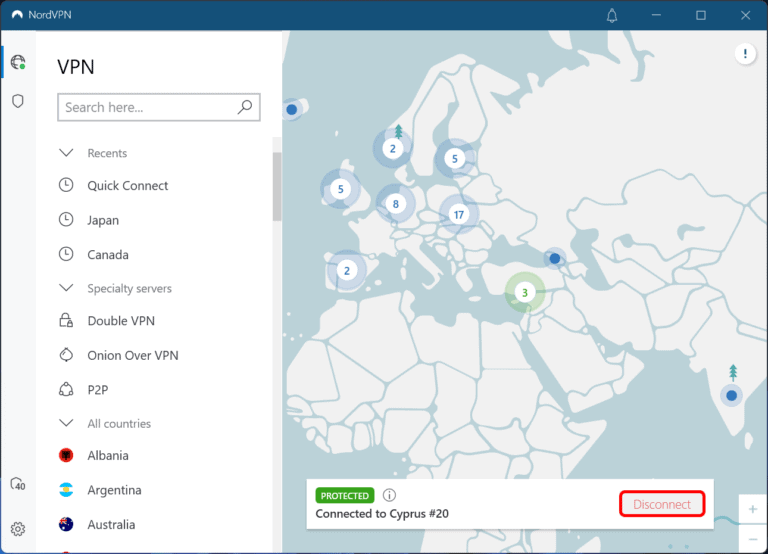Collapse the Recents section
Viewport: 768px width, 554px height.
[67, 153]
